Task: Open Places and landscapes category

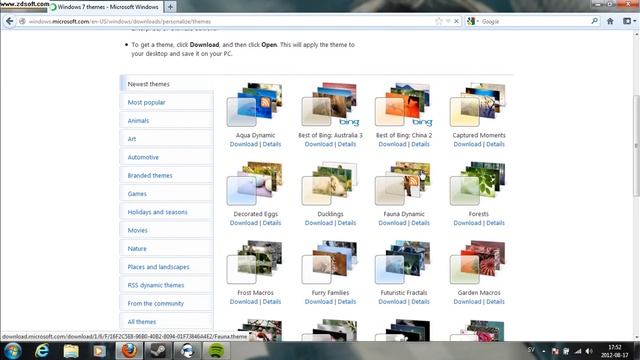Action: coord(167,267)
